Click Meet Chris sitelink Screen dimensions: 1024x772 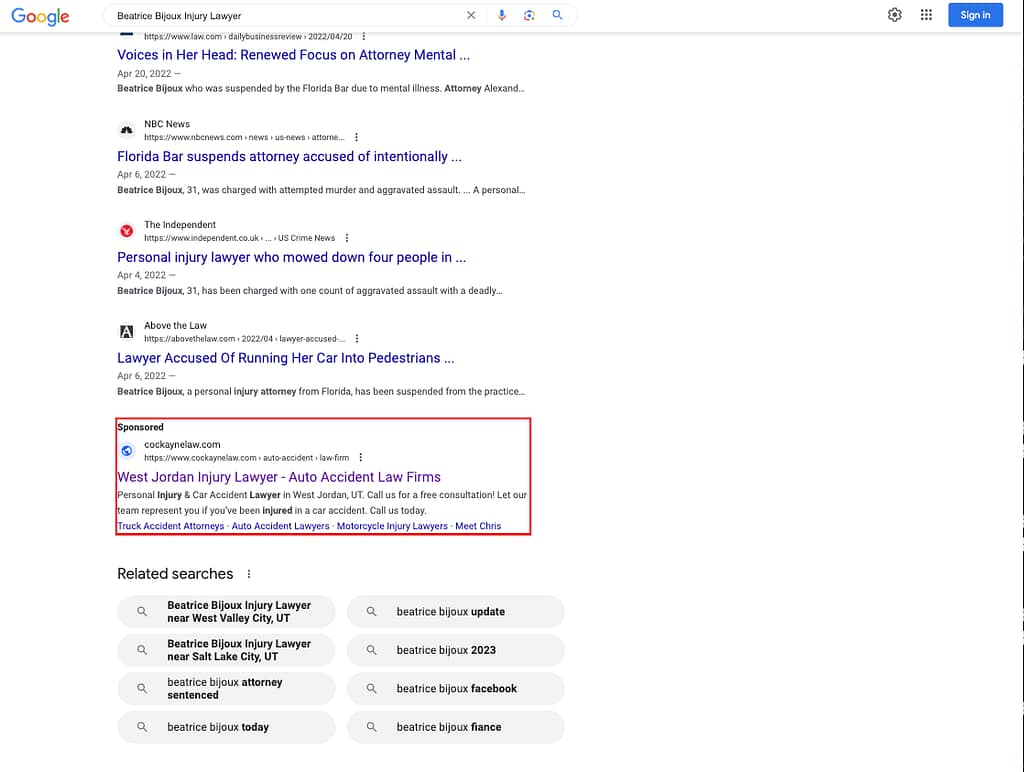(478, 526)
